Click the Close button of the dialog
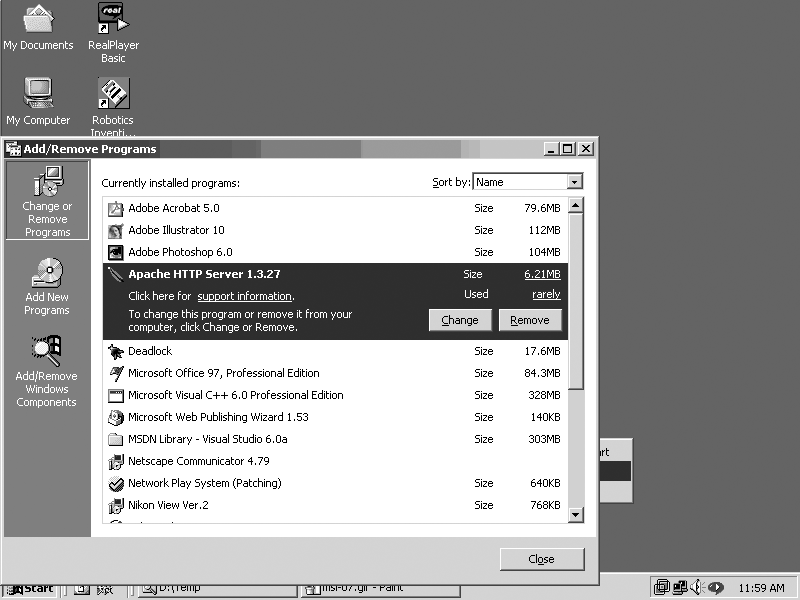The height and width of the screenshot is (600, 800). pyautogui.click(x=542, y=559)
